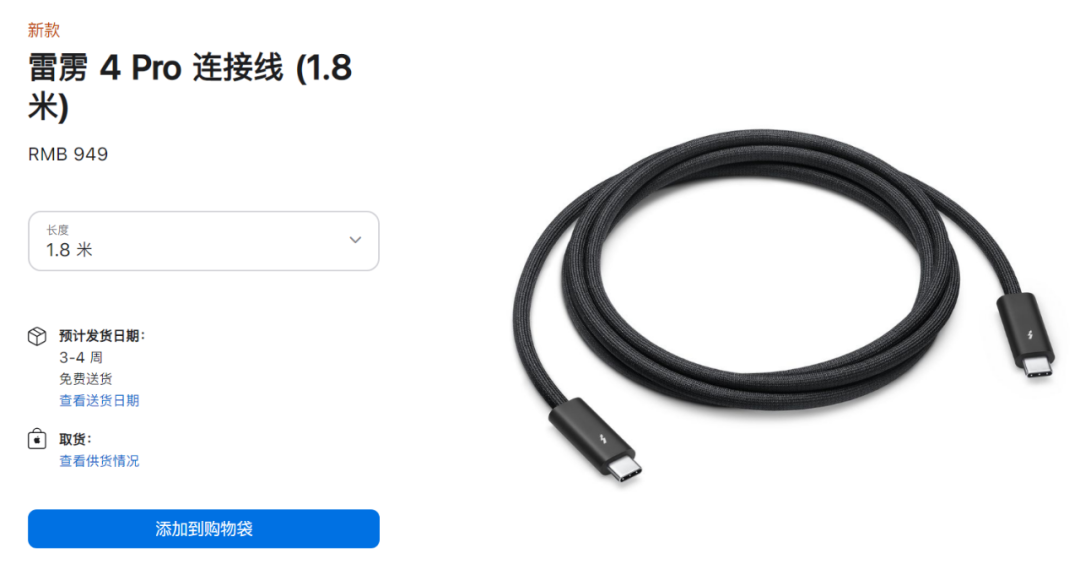This screenshot has height=564, width=1080.
Task: Expand the length dropdown chevron
Action: tap(355, 240)
